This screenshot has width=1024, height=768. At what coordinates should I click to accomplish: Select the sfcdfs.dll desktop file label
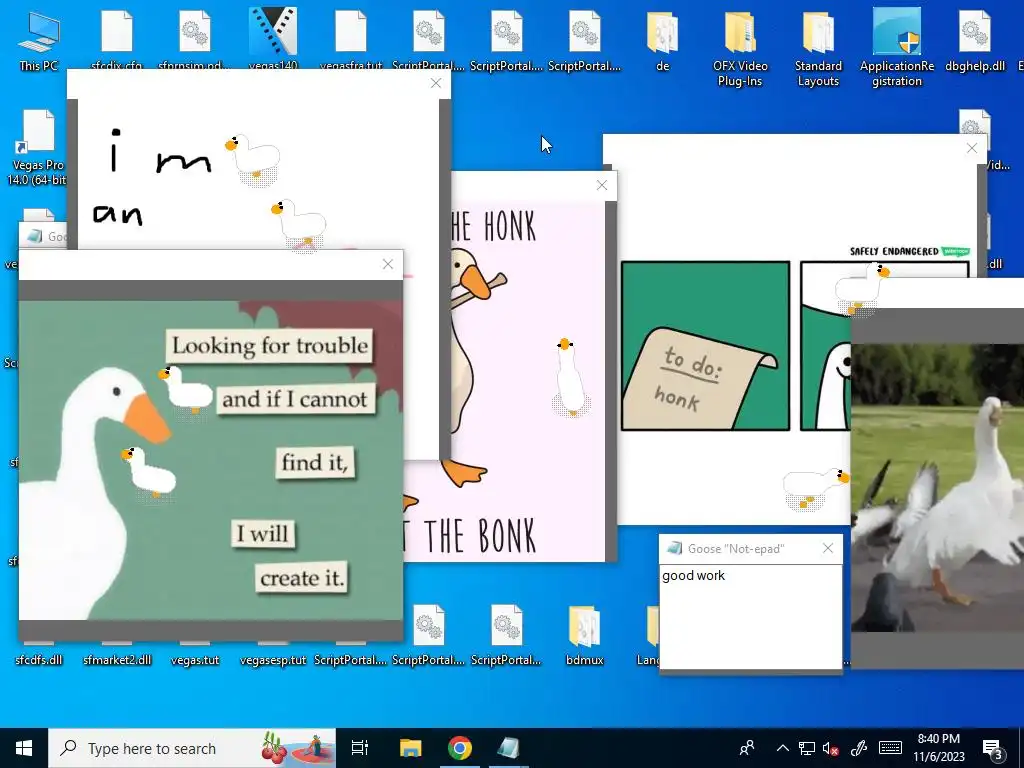tap(39, 660)
